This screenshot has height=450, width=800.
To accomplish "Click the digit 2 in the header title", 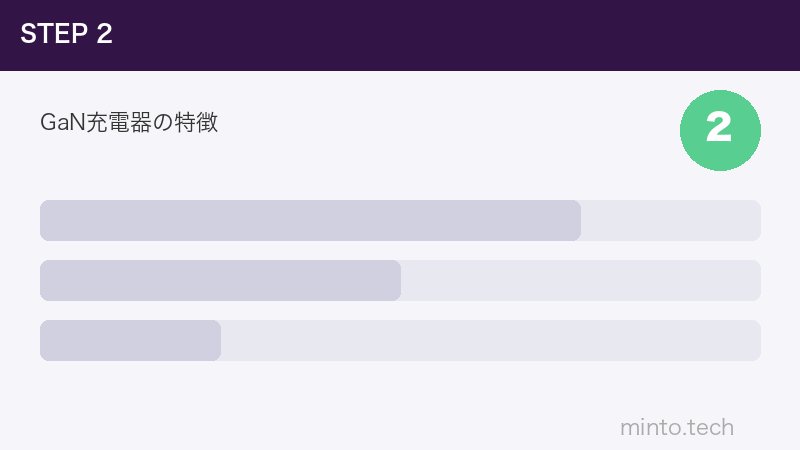I will pyautogui.click(x=104, y=34).
